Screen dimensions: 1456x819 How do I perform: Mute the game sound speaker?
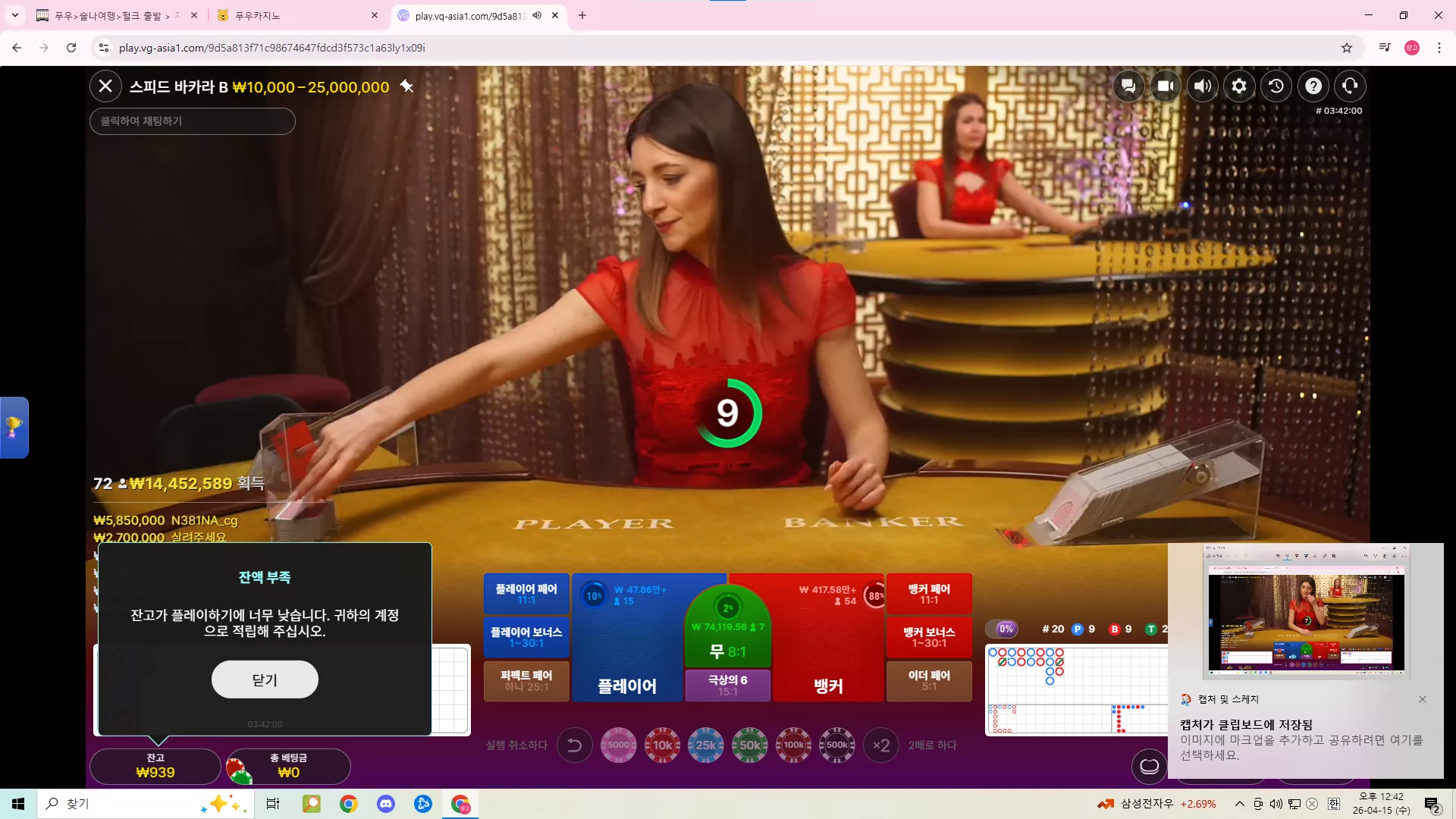click(1203, 86)
